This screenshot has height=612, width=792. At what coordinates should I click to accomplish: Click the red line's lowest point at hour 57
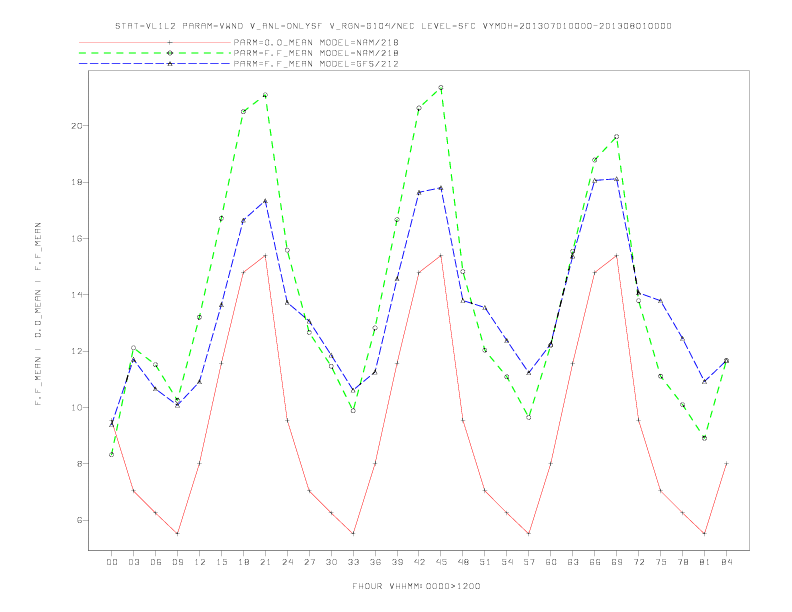click(x=529, y=533)
